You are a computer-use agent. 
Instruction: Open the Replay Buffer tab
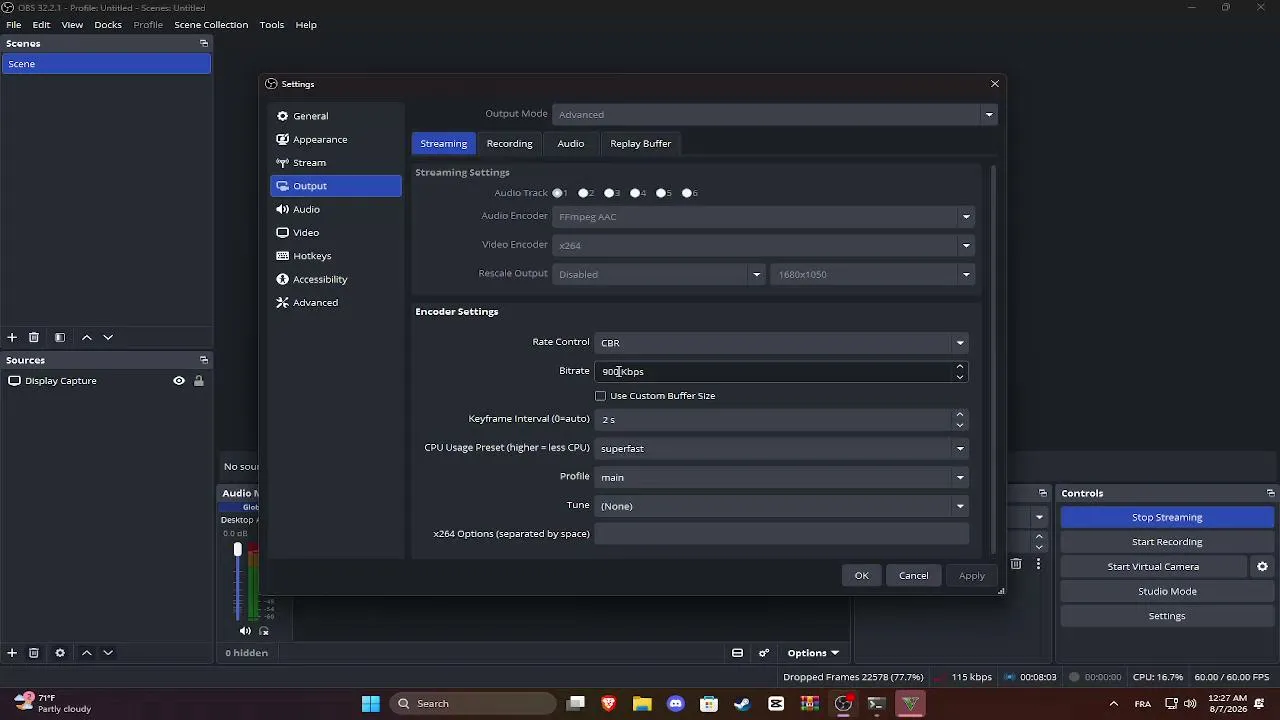[x=641, y=144]
